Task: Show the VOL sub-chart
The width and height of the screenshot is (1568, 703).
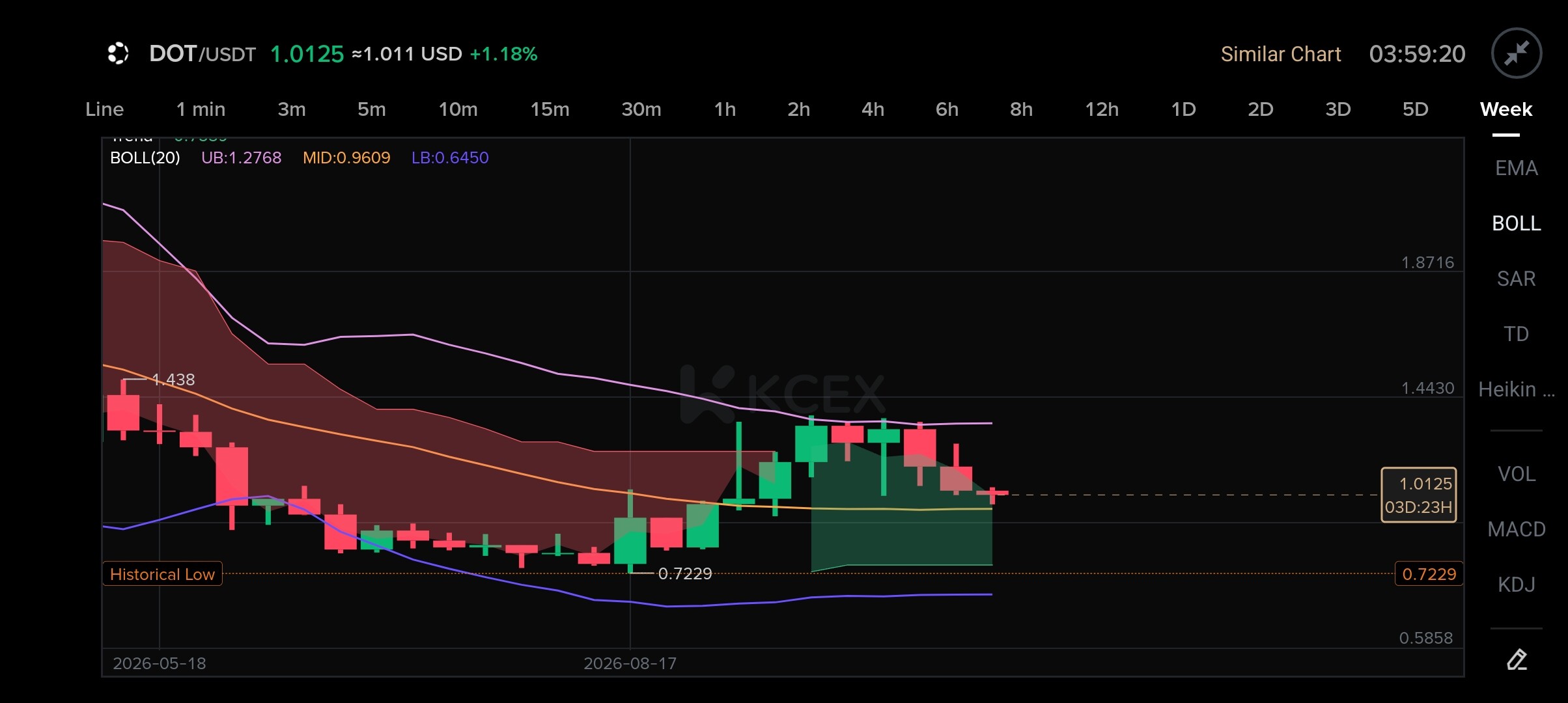Action: [1516, 474]
